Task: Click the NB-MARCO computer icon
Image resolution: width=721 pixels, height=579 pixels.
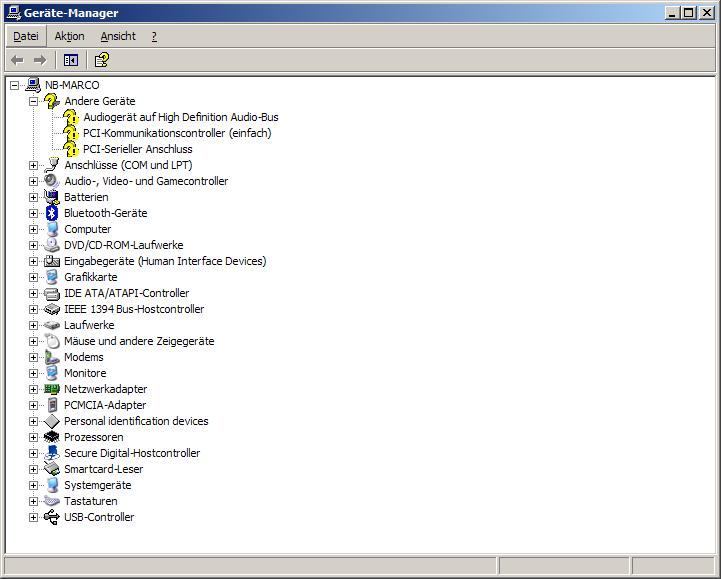Action: click(34, 85)
